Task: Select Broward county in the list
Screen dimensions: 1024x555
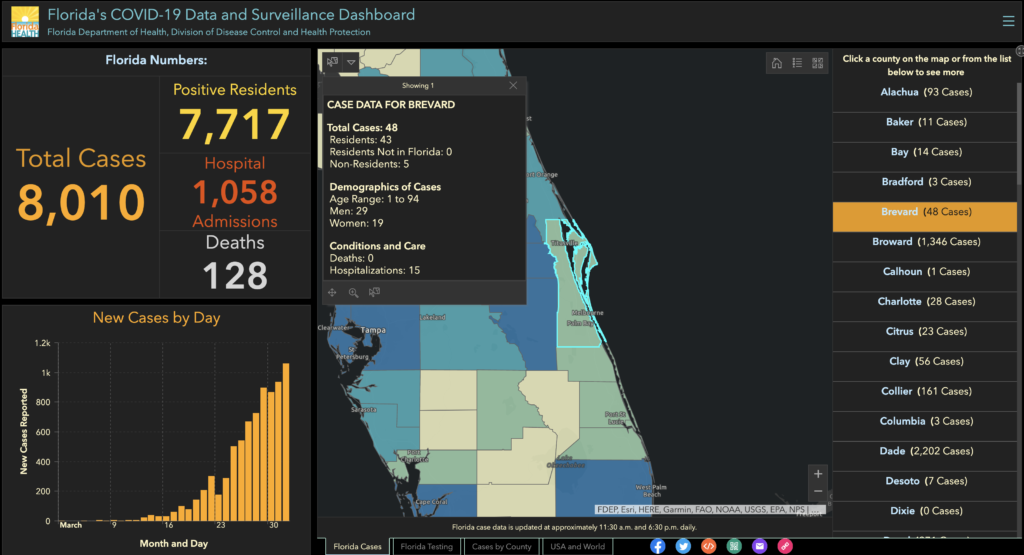Action: point(928,242)
